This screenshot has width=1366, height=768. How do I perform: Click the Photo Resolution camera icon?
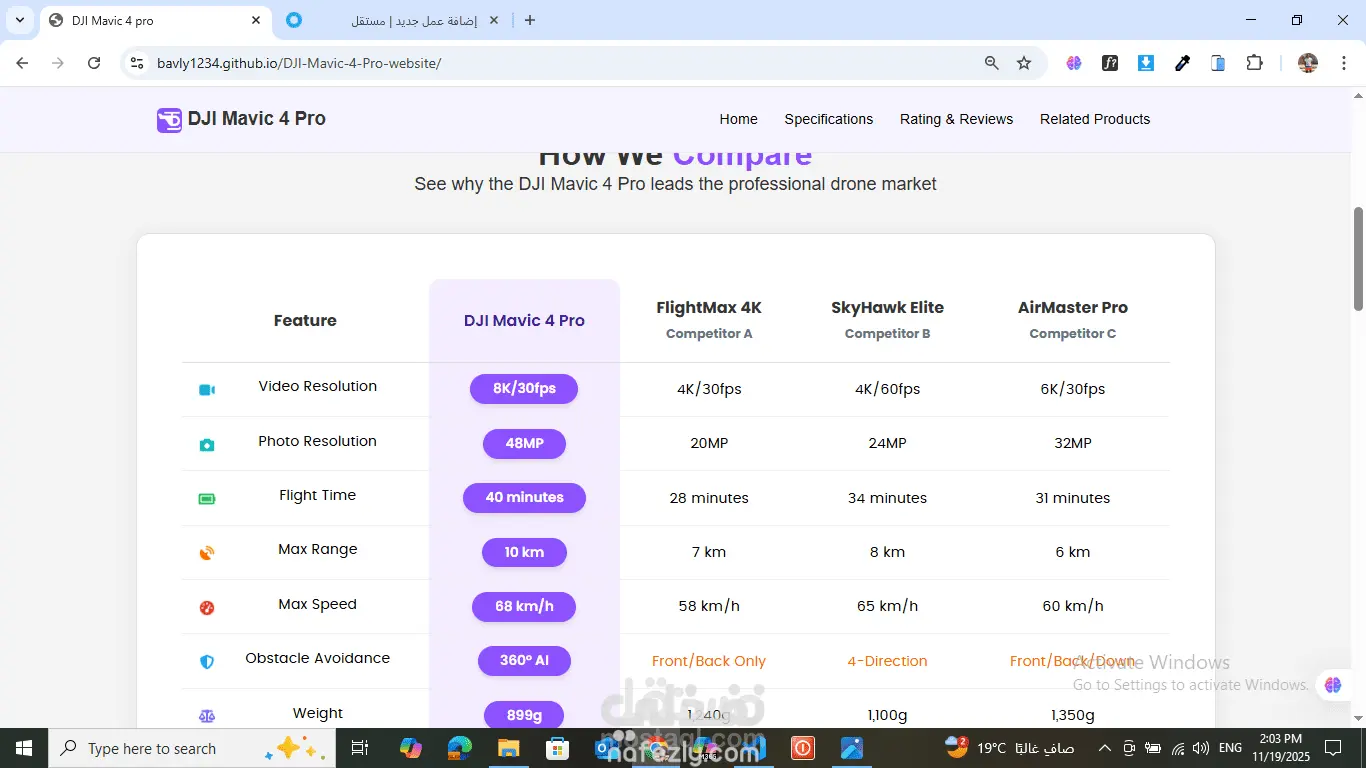pos(207,445)
